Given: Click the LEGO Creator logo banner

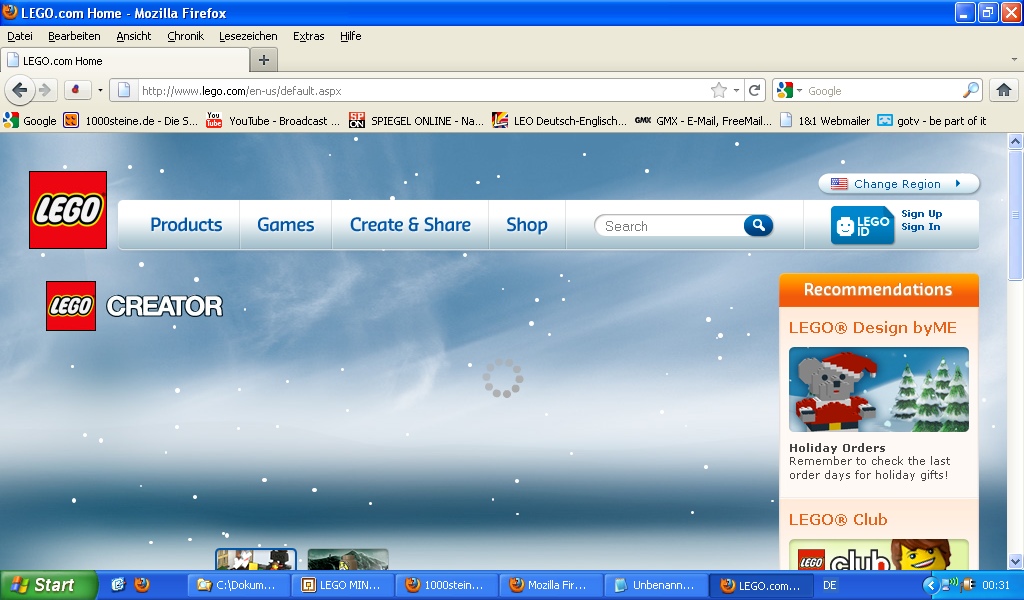Looking at the screenshot, I should click(135, 306).
